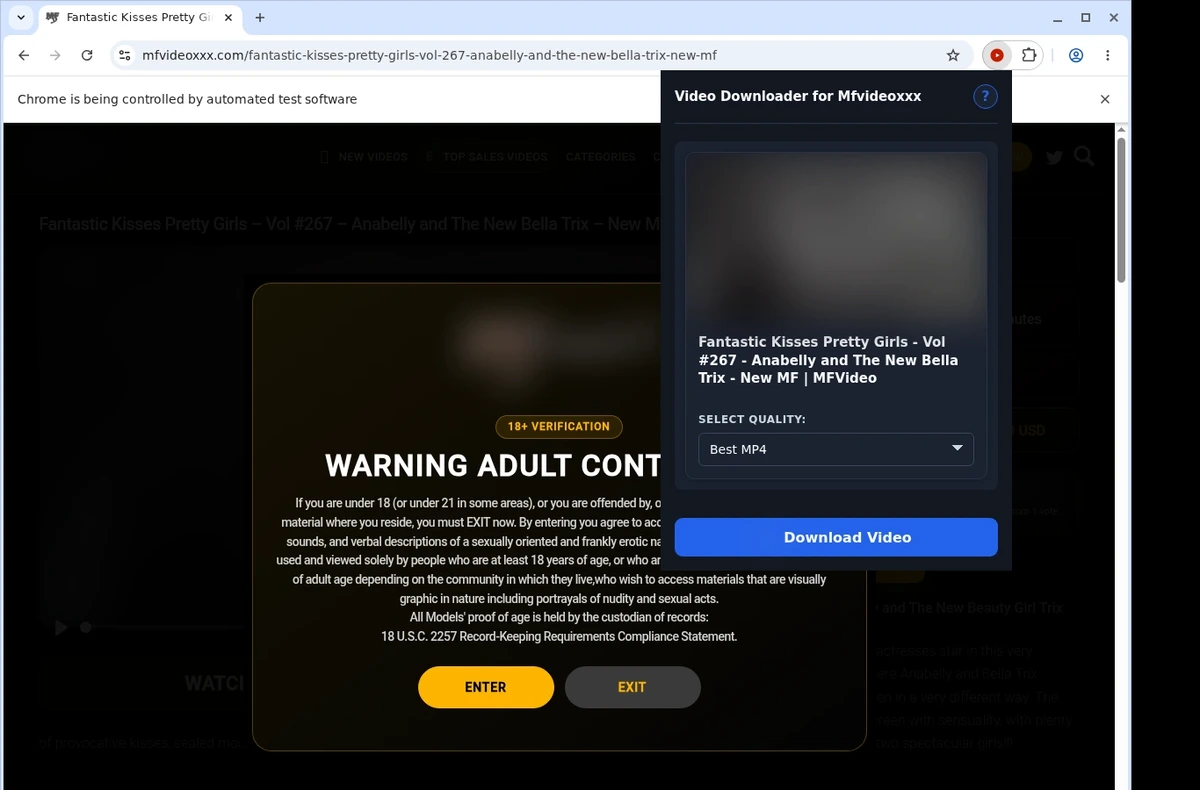Expand the Best MP4 quality dropdown
This screenshot has width=1200, height=790.
click(836, 449)
